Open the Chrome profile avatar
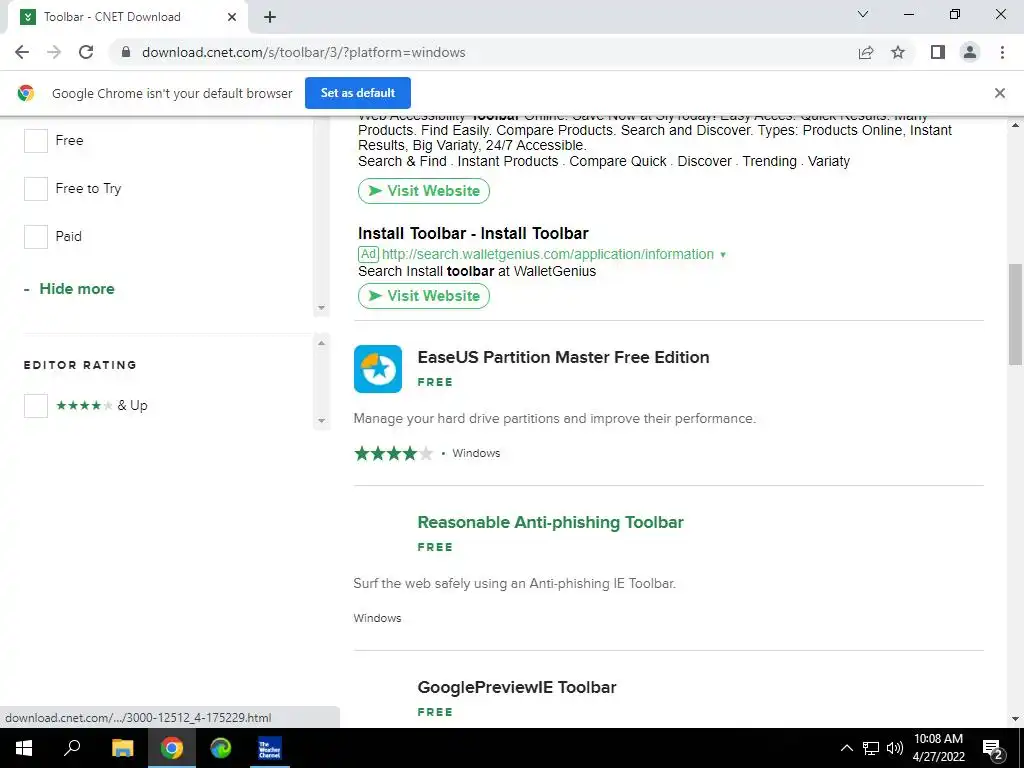 click(x=970, y=52)
